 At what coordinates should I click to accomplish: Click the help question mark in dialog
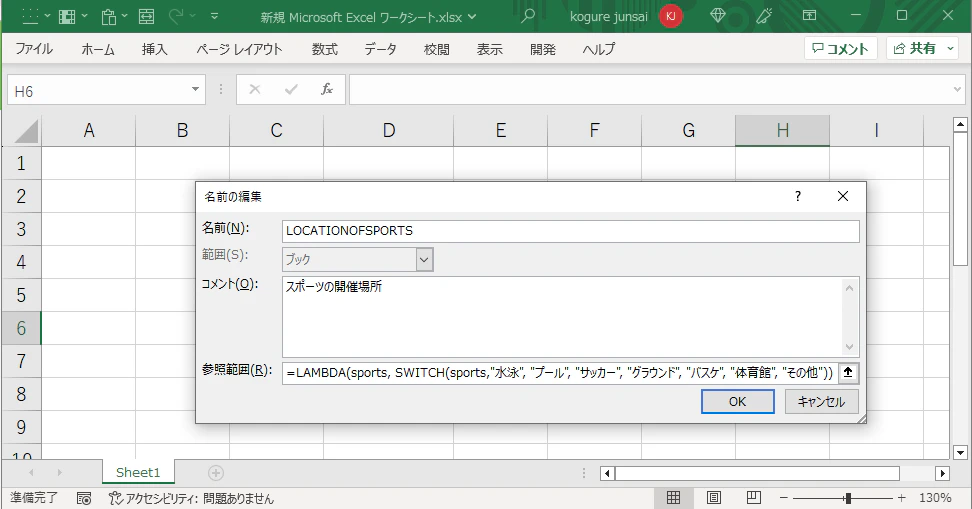(x=798, y=197)
